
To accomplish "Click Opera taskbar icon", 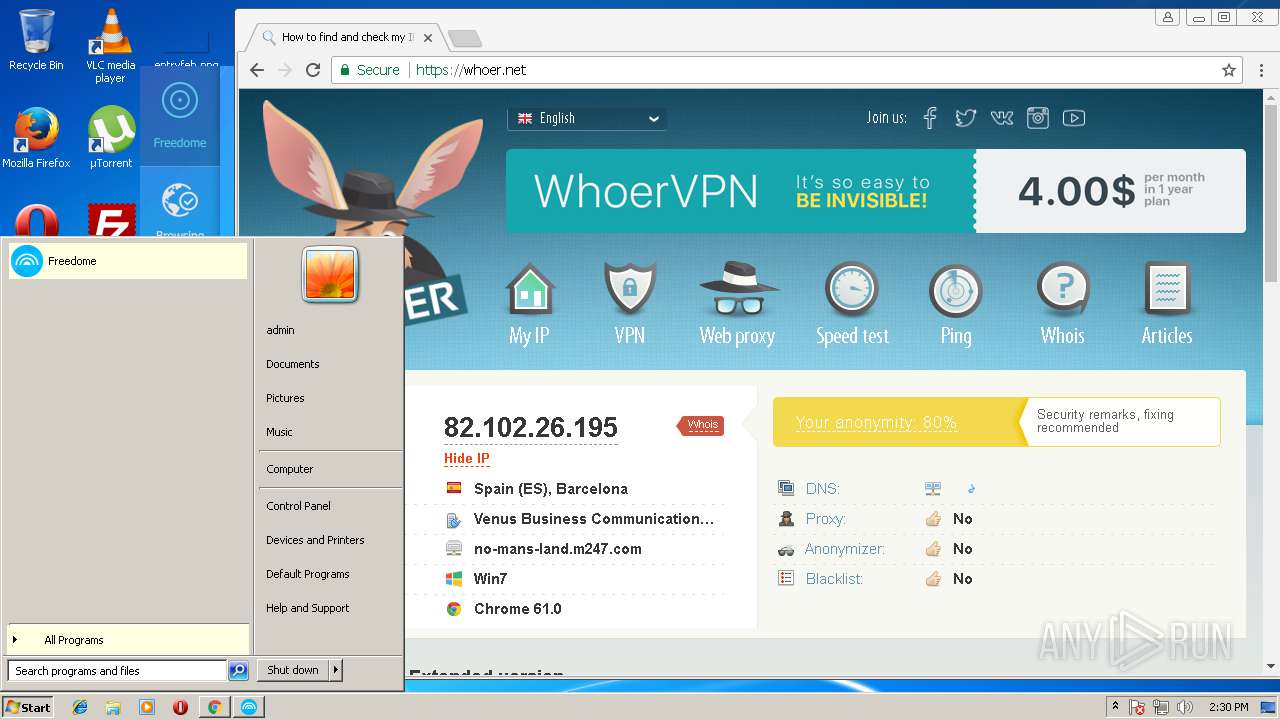I will [x=180, y=707].
